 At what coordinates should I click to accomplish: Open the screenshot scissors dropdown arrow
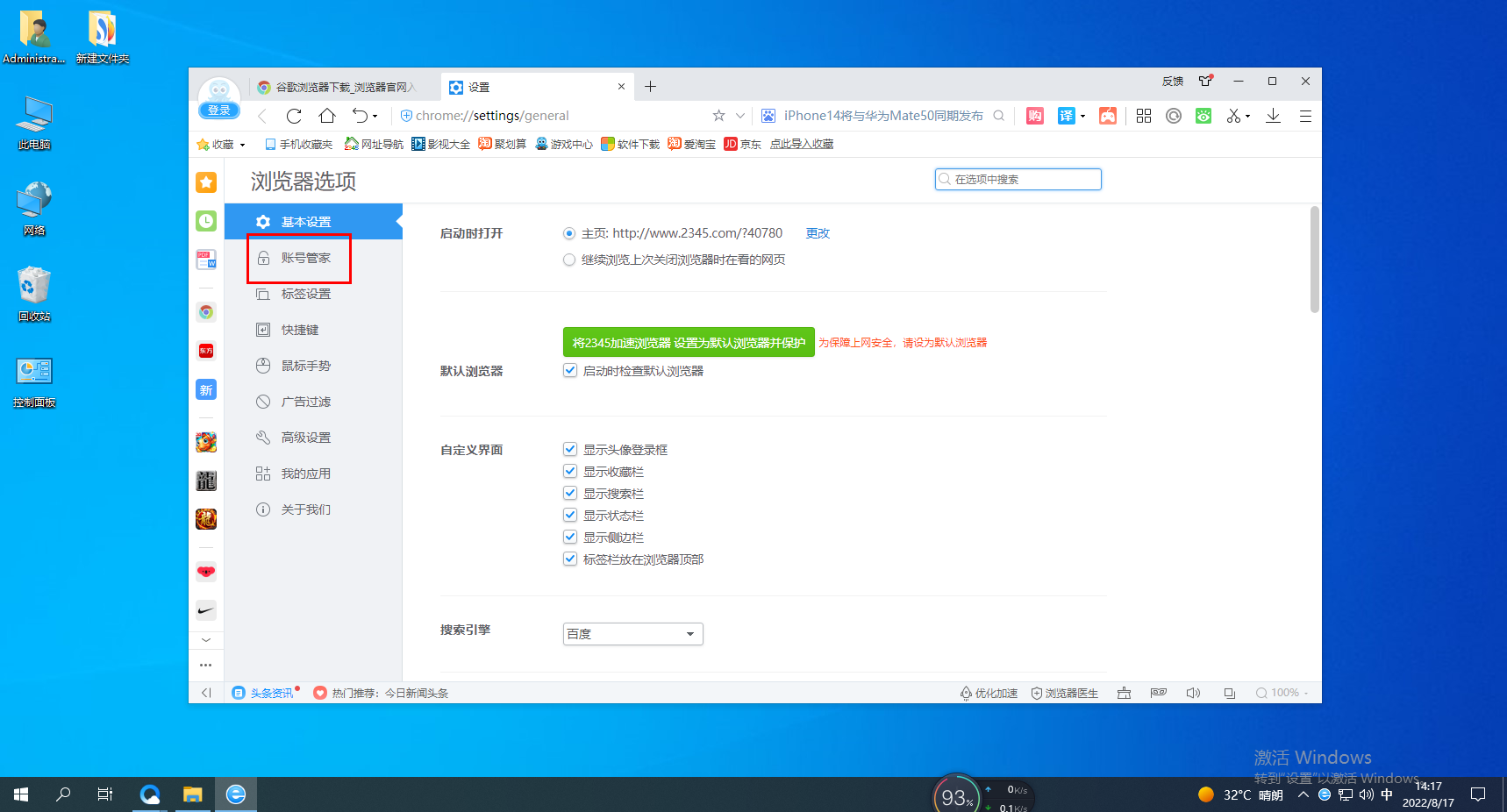[x=1247, y=116]
